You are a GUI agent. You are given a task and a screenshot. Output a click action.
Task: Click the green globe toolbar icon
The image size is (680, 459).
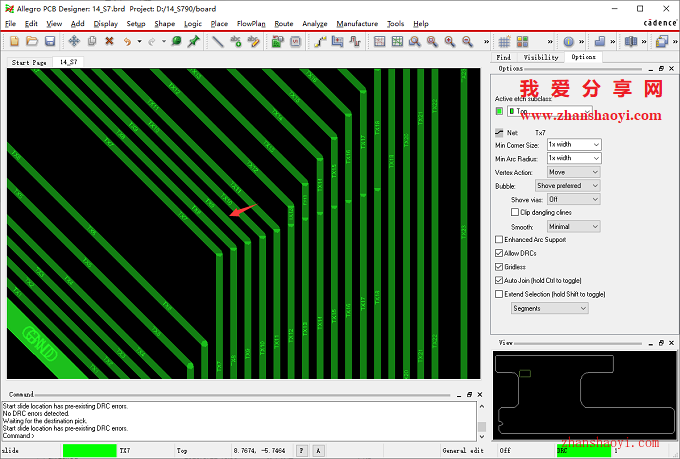[x=176, y=41]
